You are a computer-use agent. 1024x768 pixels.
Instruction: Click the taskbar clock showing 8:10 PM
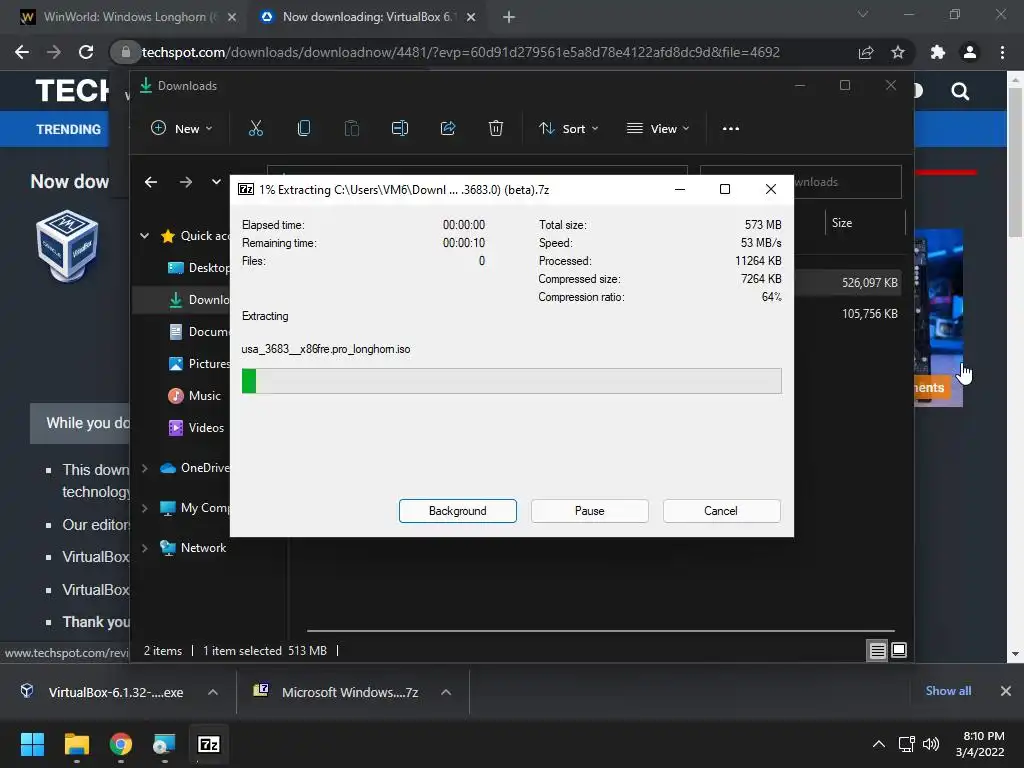(x=980, y=744)
